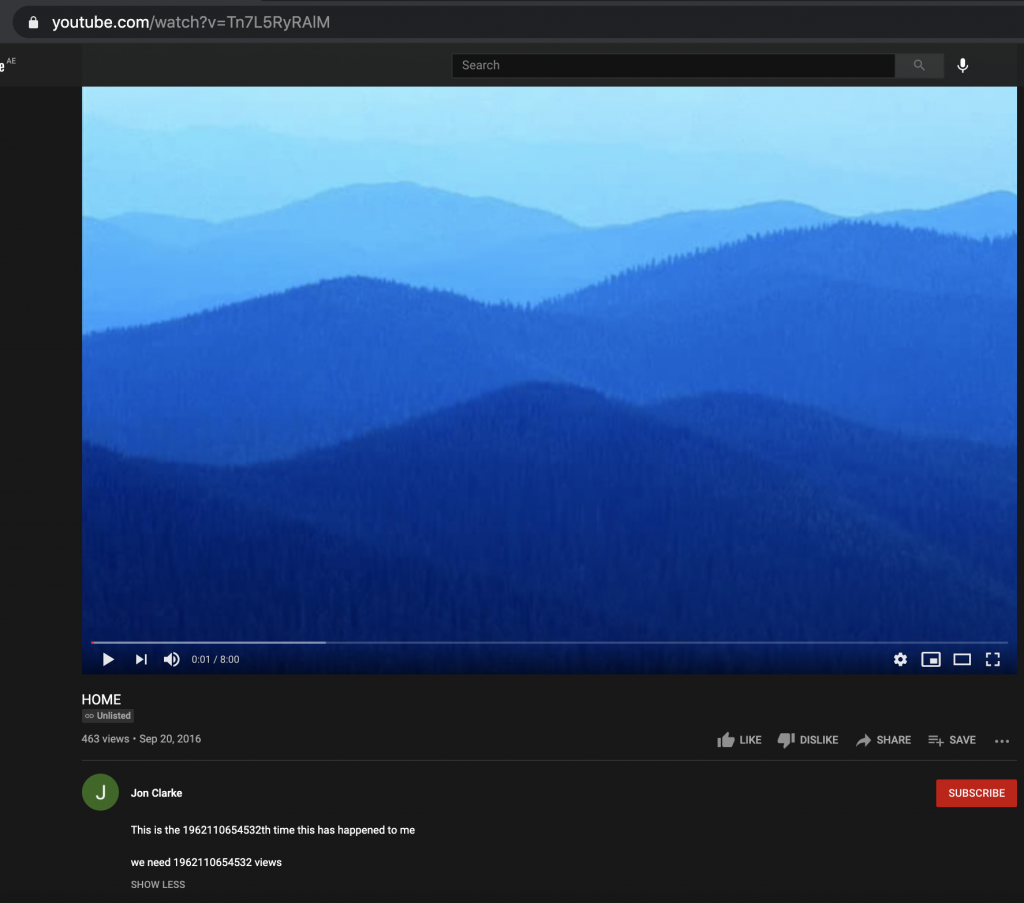Screen dimensions: 1024x903
Task: Click inside the Search input field
Action: click(x=672, y=65)
